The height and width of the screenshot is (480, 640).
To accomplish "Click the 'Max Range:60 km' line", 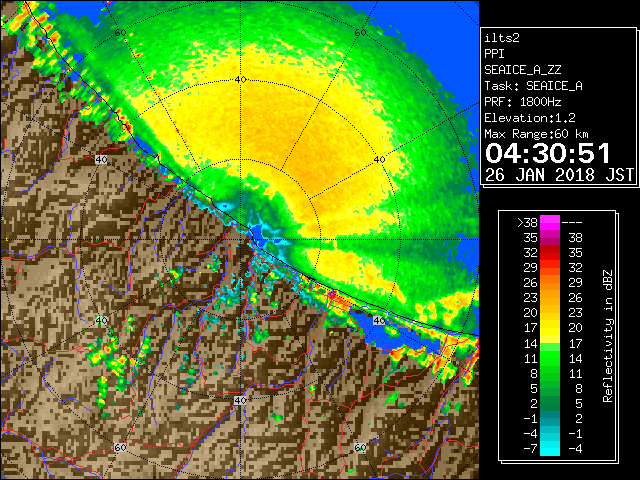I will pos(536,134).
